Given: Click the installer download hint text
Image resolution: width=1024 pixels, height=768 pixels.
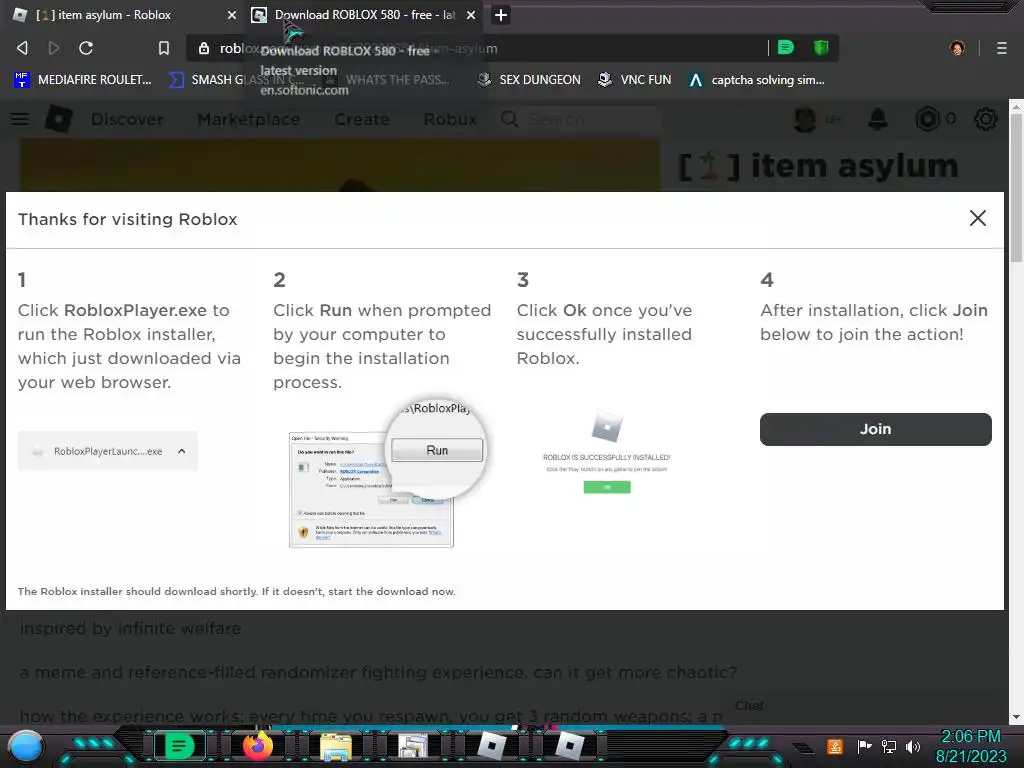Looking at the screenshot, I should tap(236, 591).
